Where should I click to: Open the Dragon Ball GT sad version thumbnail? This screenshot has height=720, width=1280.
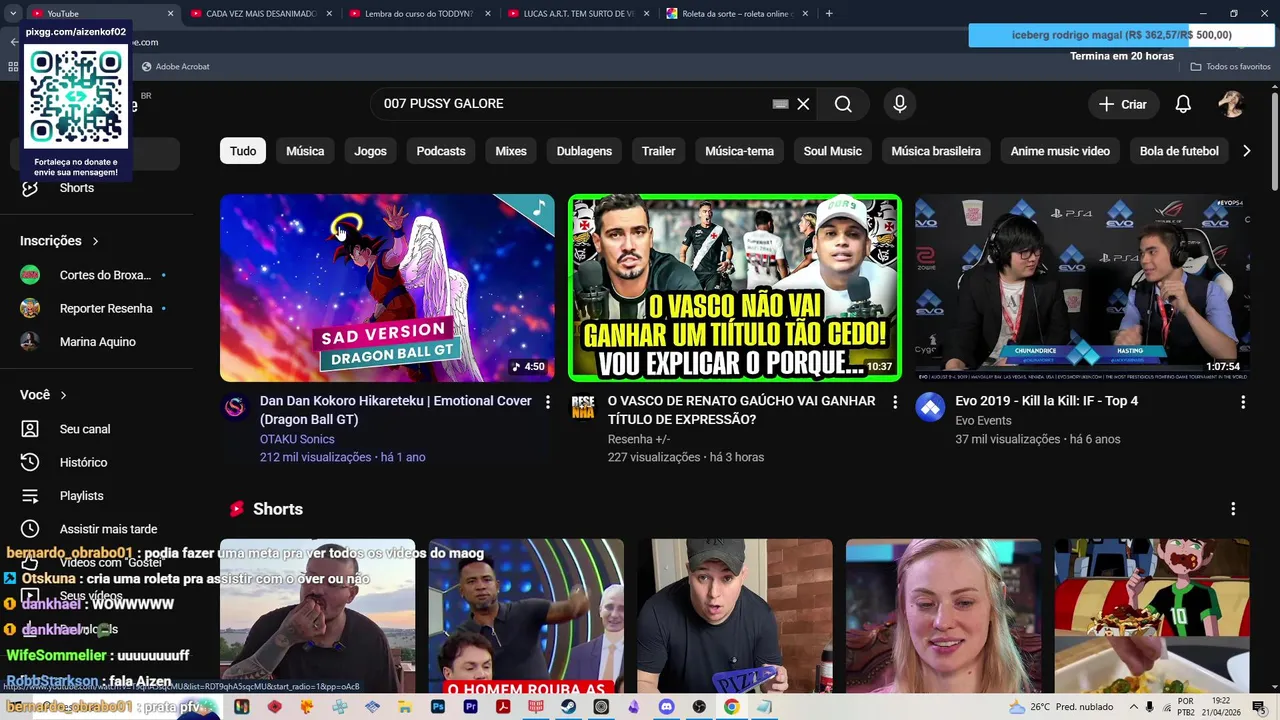pyautogui.click(x=387, y=288)
